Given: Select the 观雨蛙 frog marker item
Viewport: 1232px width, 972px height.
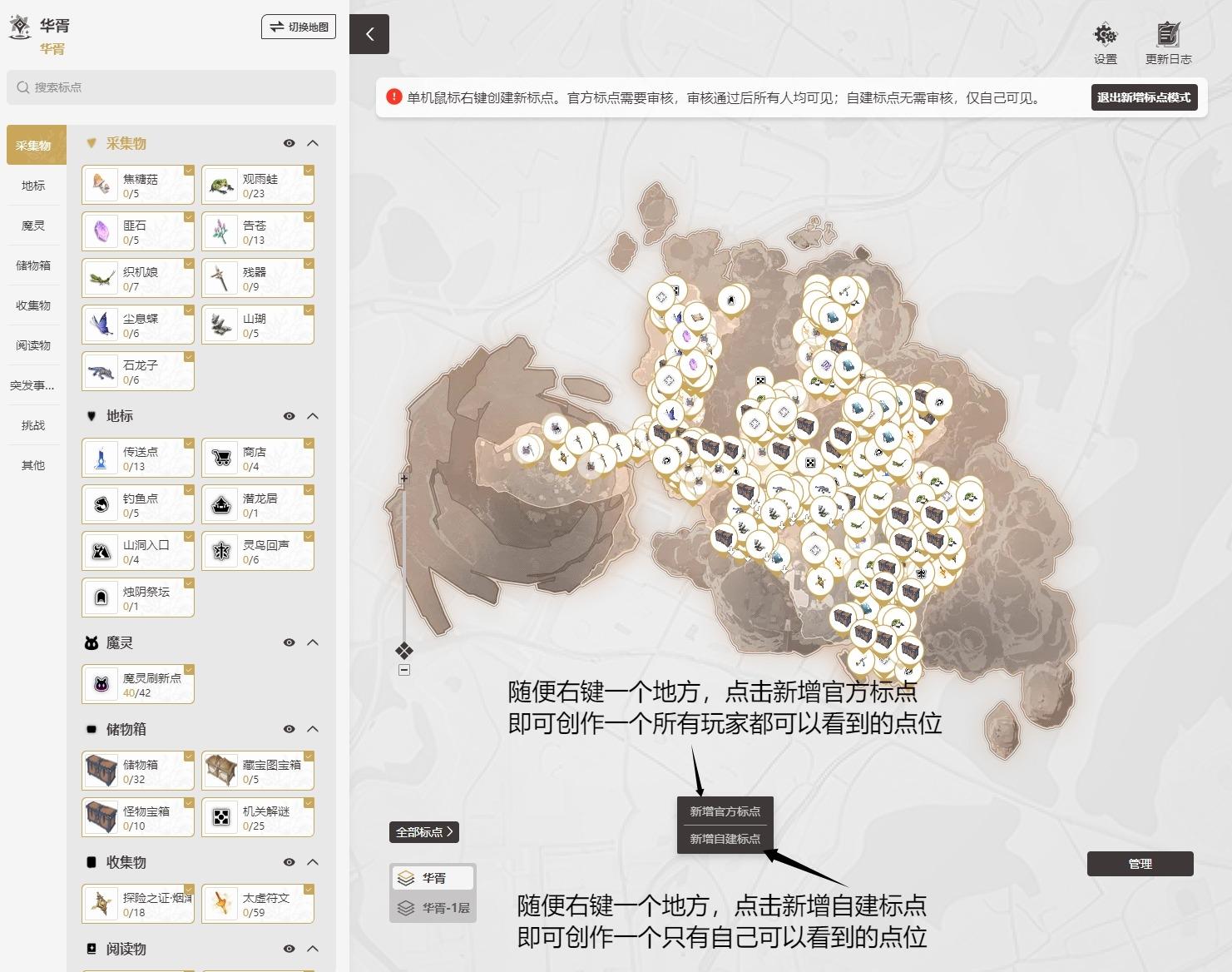Looking at the screenshot, I should coord(258,186).
